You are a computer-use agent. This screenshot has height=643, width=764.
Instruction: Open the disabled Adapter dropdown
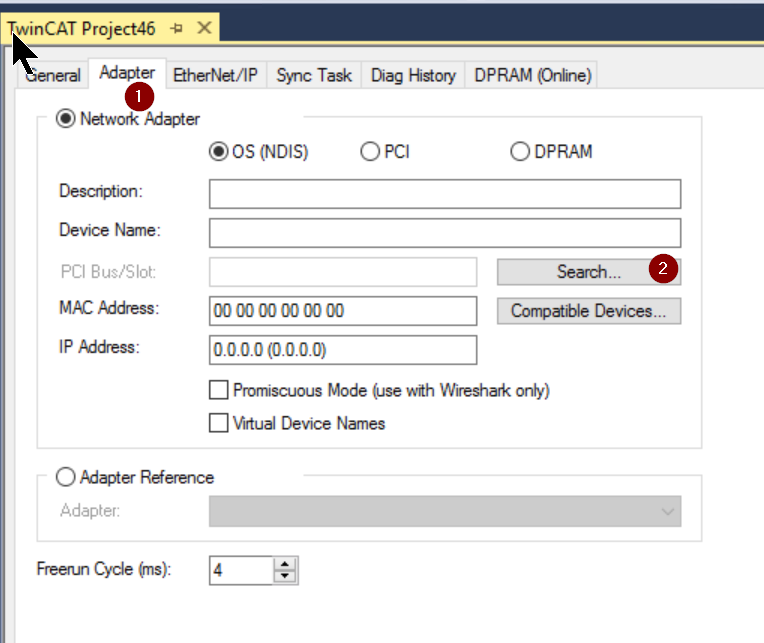tap(445, 511)
